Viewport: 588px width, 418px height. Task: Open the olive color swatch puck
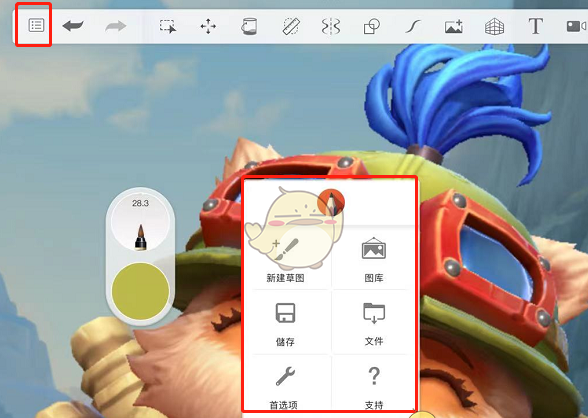pyautogui.click(x=140, y=291)
